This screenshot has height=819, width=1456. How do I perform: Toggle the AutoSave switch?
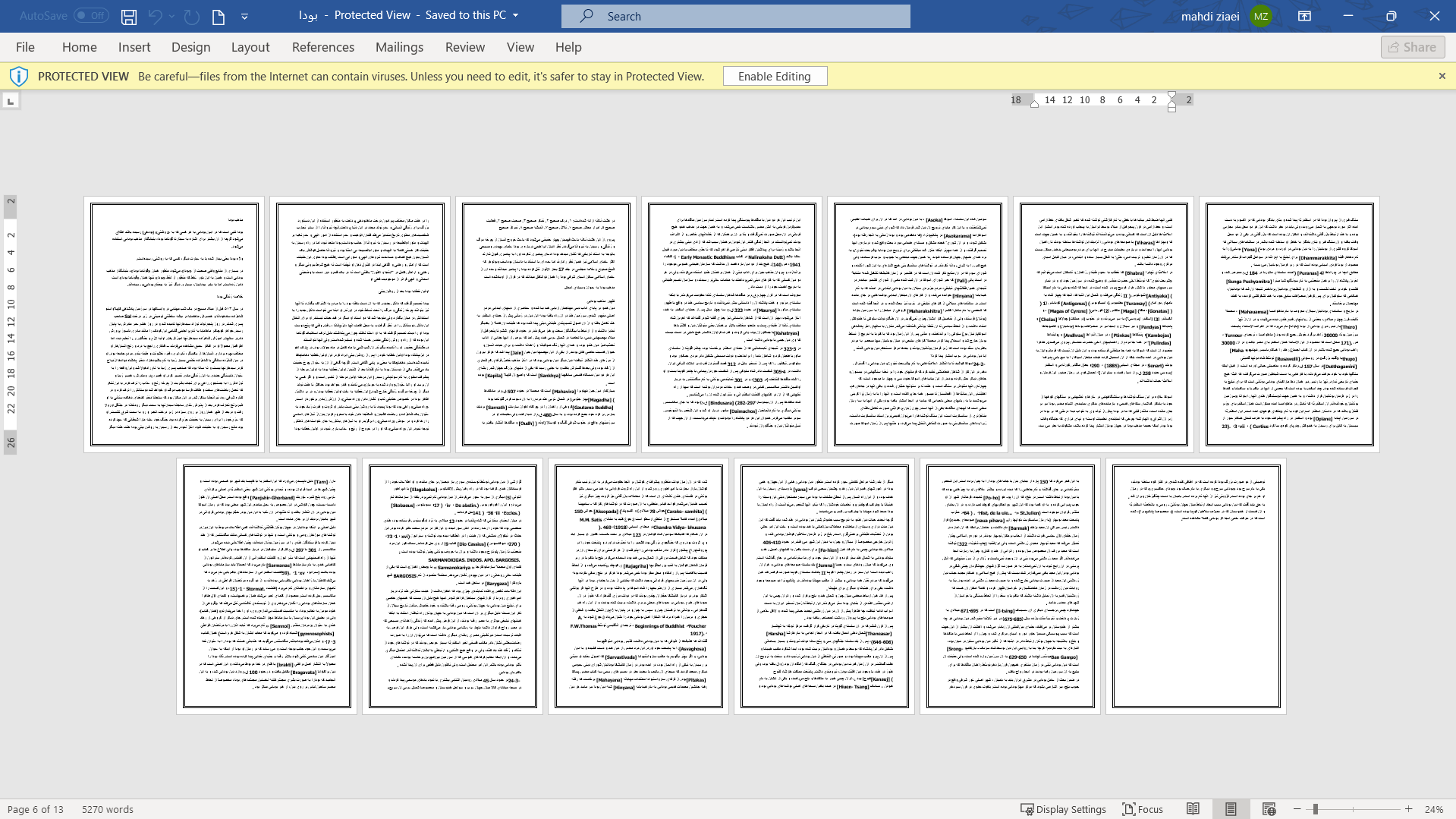point(91,15)
